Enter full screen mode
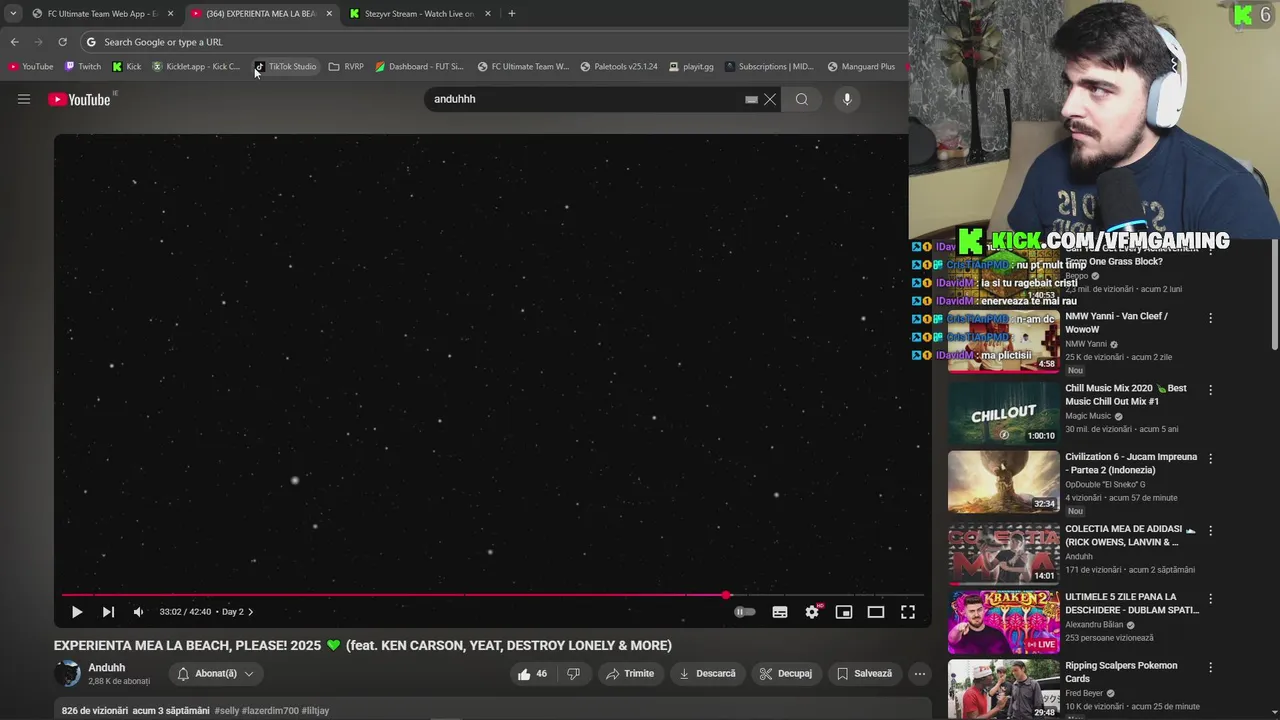The image size is (1280, 720). point(908,612)
